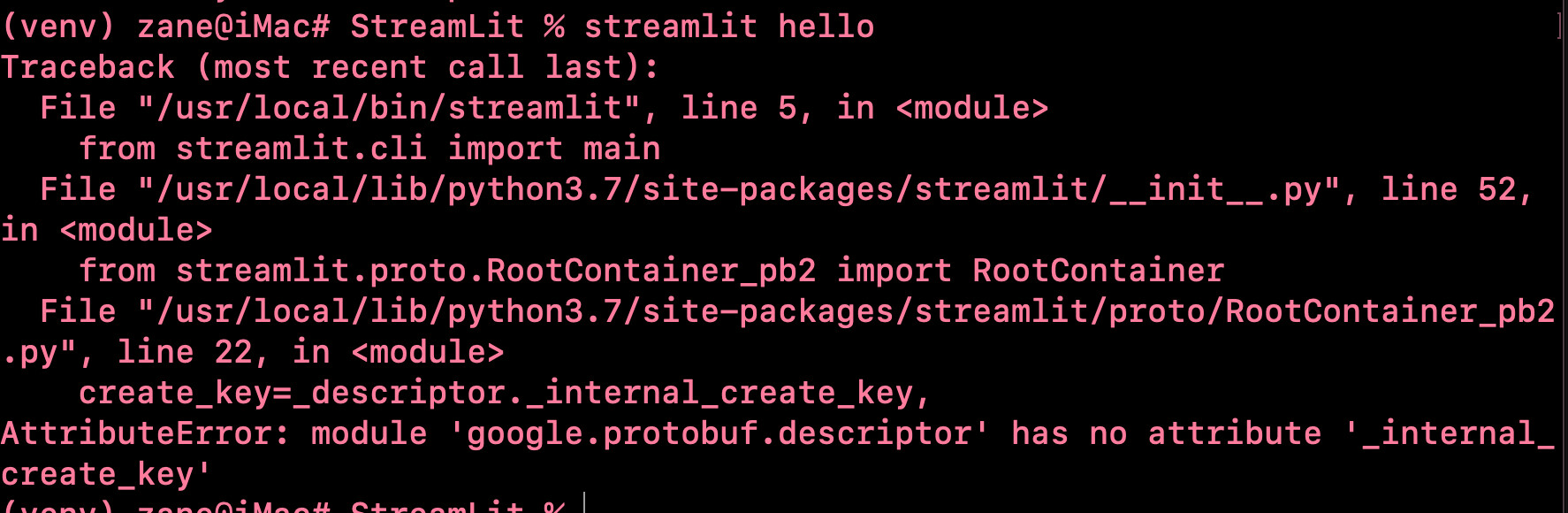Place cursor at the terminal prompt cursor
Screen dimensions: 1568x513
585,504
